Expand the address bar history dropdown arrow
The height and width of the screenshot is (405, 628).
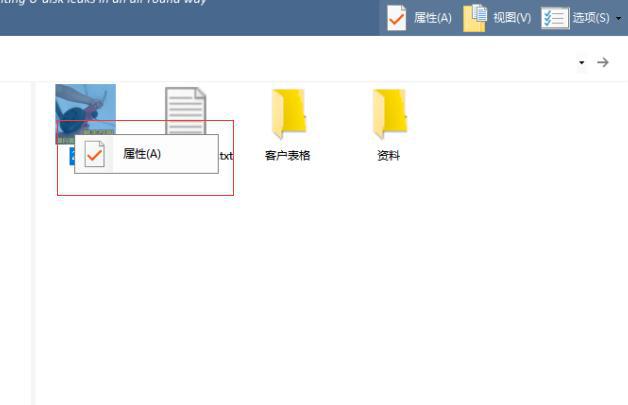[582, 62]
